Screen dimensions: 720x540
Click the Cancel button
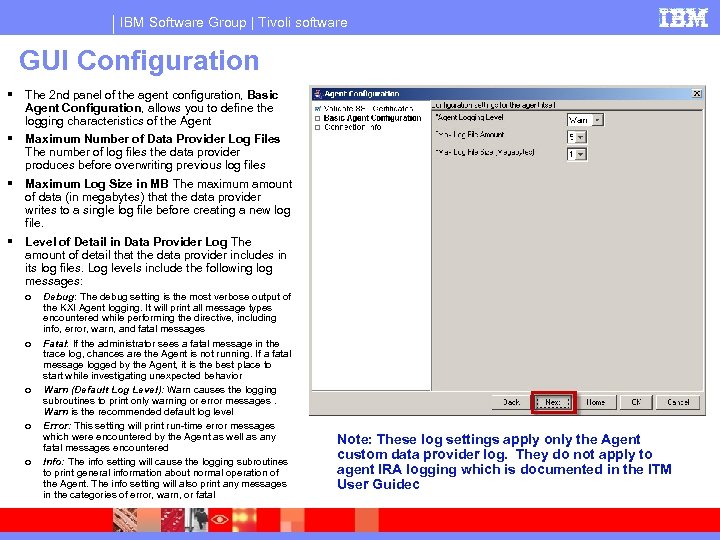[678, 402]
